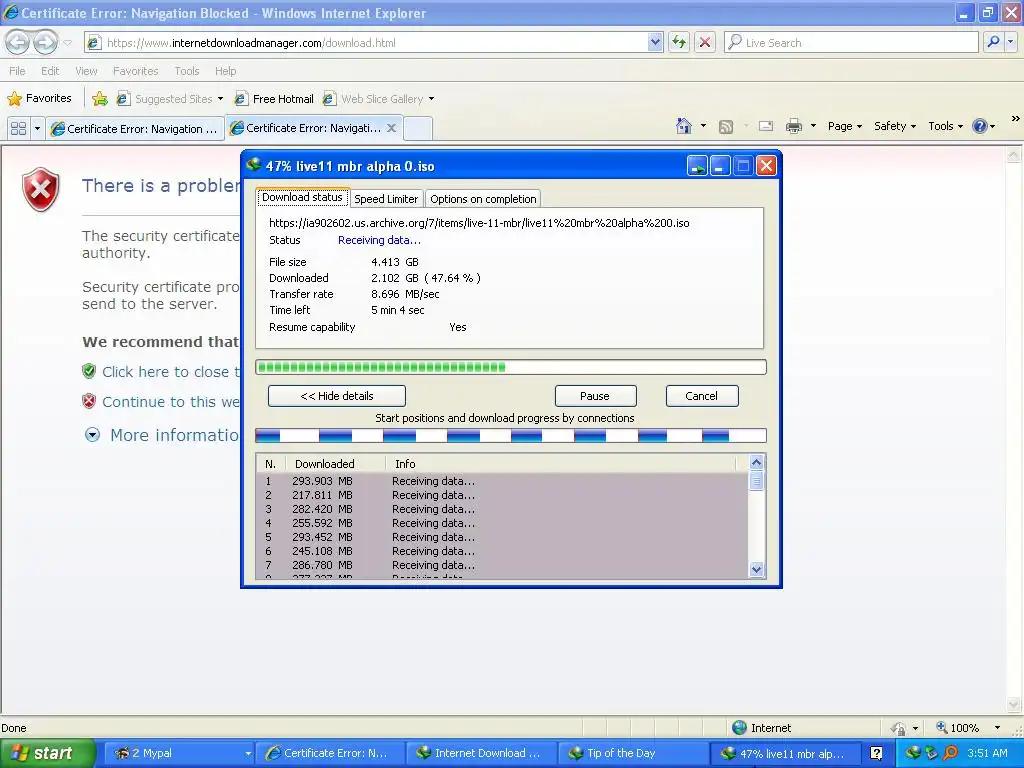Click the 'Click here to close' link

[x=171, y=372]
